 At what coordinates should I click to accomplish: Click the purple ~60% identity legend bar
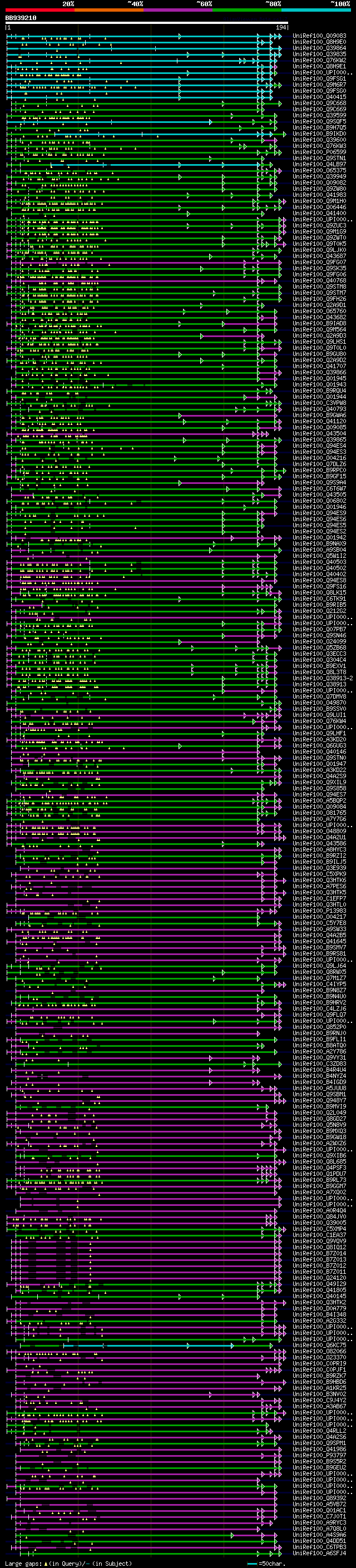pos(179,10)
